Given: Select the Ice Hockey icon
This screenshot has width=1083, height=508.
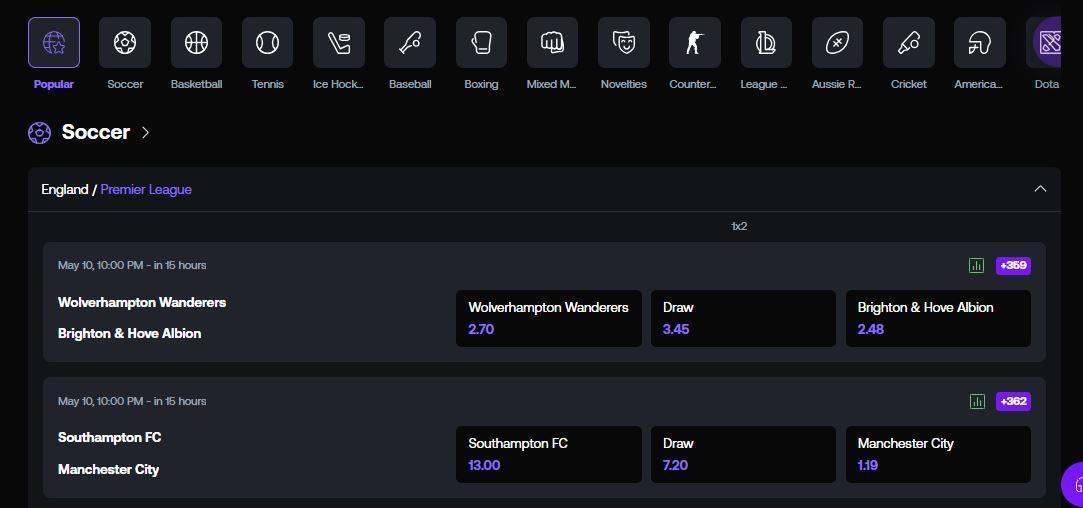Looking at the screenshot, I should pos(339,43).
